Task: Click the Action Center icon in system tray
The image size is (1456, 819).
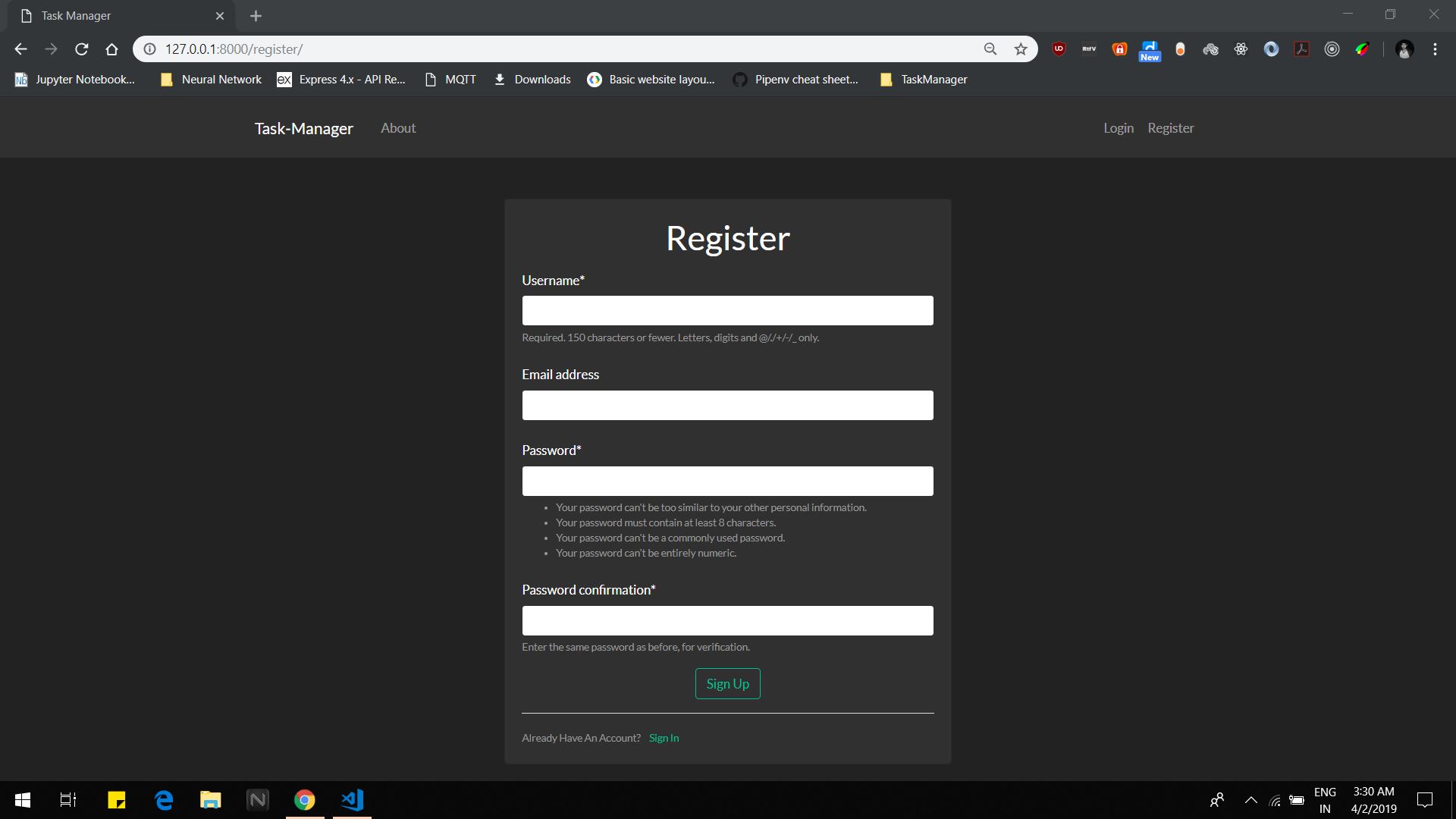Action: tap(1425, 799)
